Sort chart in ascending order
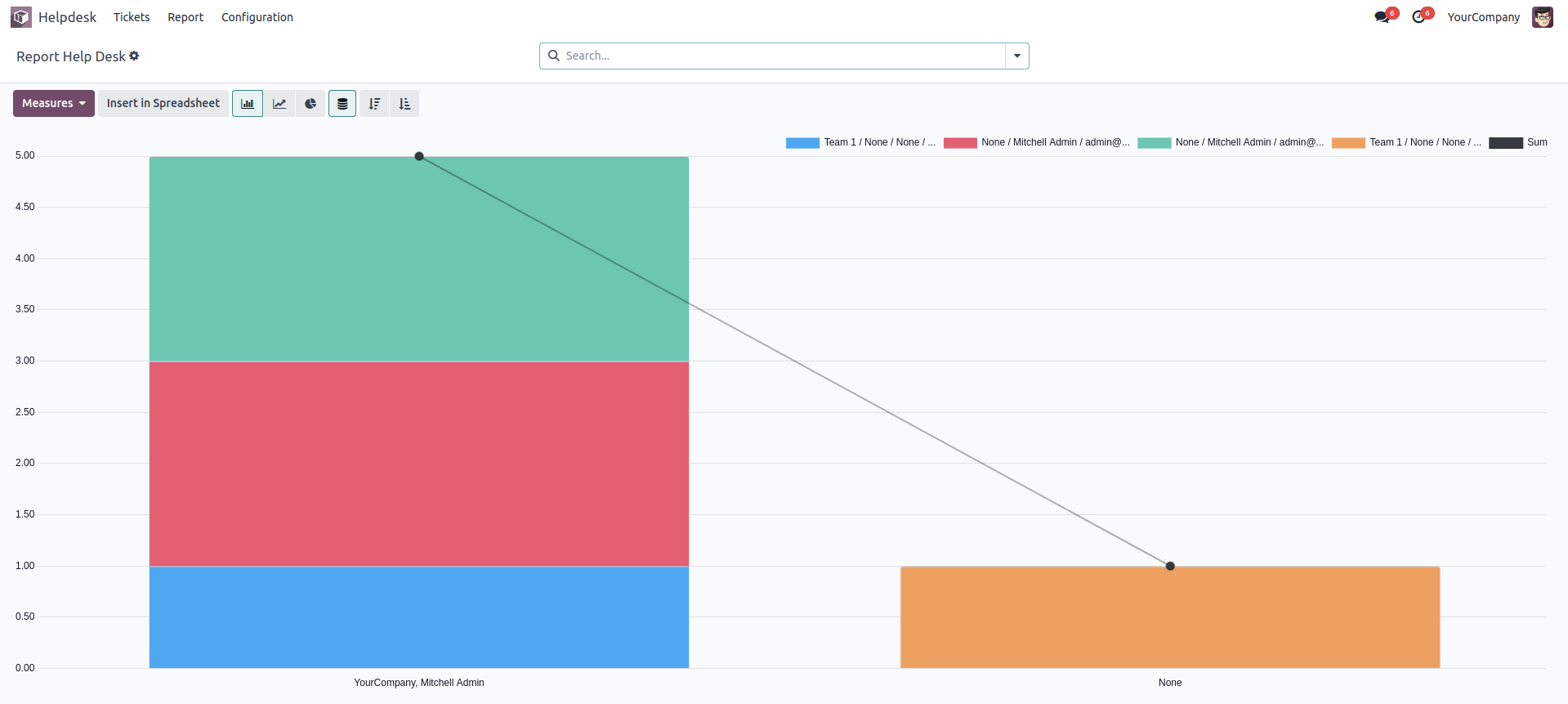The image size is (1568, 704). [404, 104]
